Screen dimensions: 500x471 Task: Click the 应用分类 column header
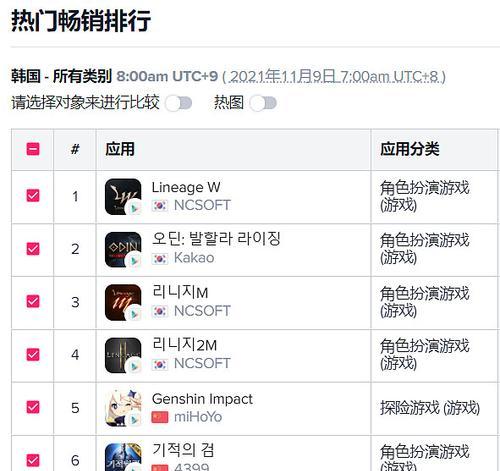pos(410,149)
